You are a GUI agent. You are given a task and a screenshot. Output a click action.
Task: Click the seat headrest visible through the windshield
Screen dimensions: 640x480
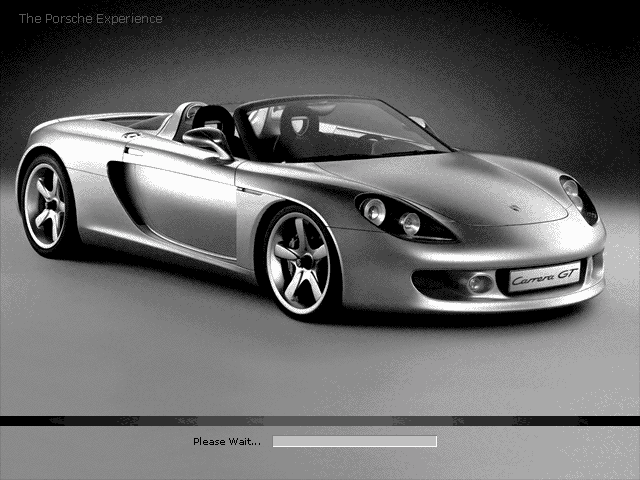coord(297,122)
